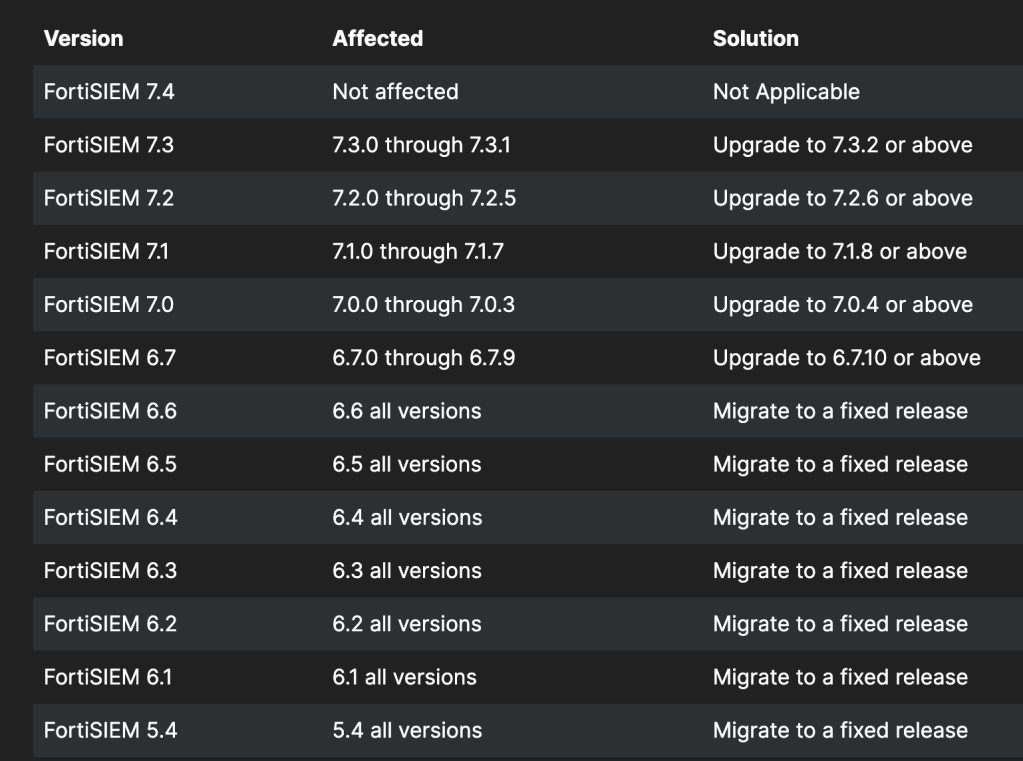
Task: Select the '7.2.0 through 7.2.5' cell
Action: point(424,198)
